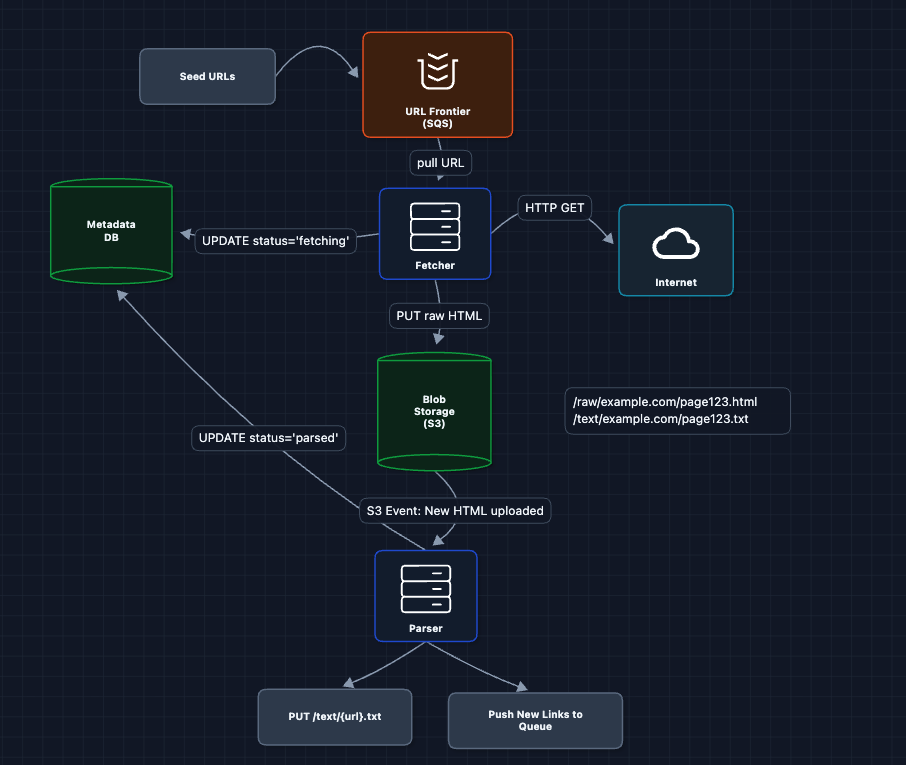
Task: Select the Blob Storage (S3) cylinder
Action: 434,411
